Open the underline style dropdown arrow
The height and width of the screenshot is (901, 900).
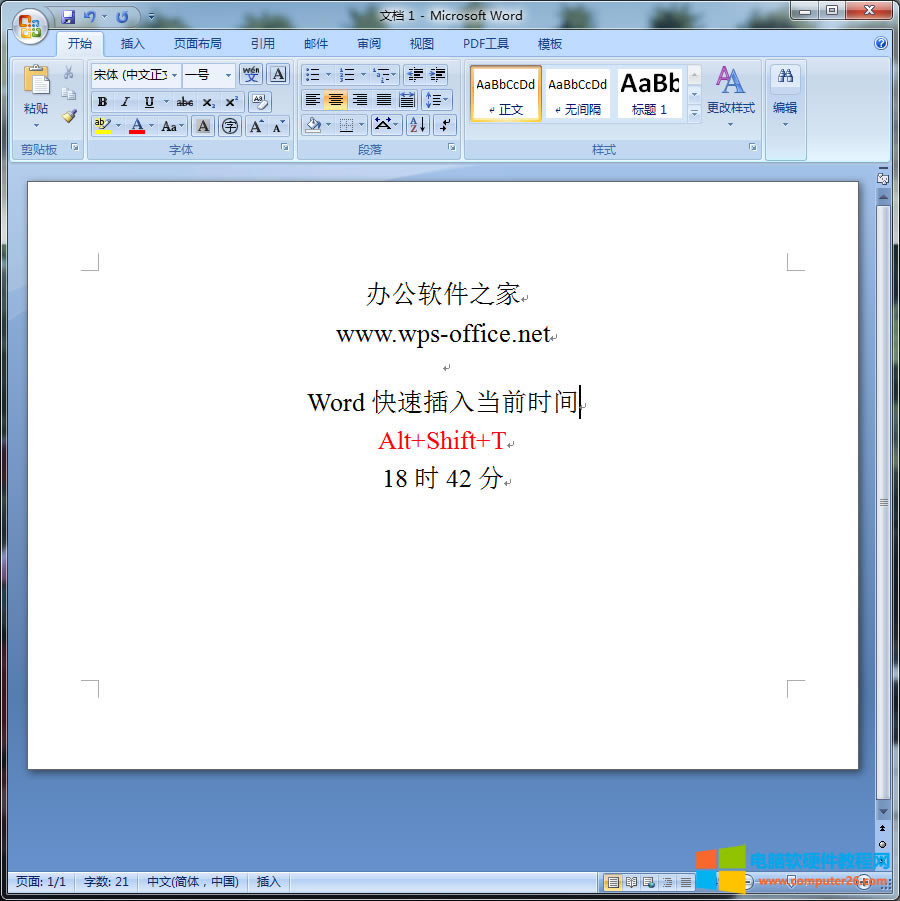tap(166, 101)
